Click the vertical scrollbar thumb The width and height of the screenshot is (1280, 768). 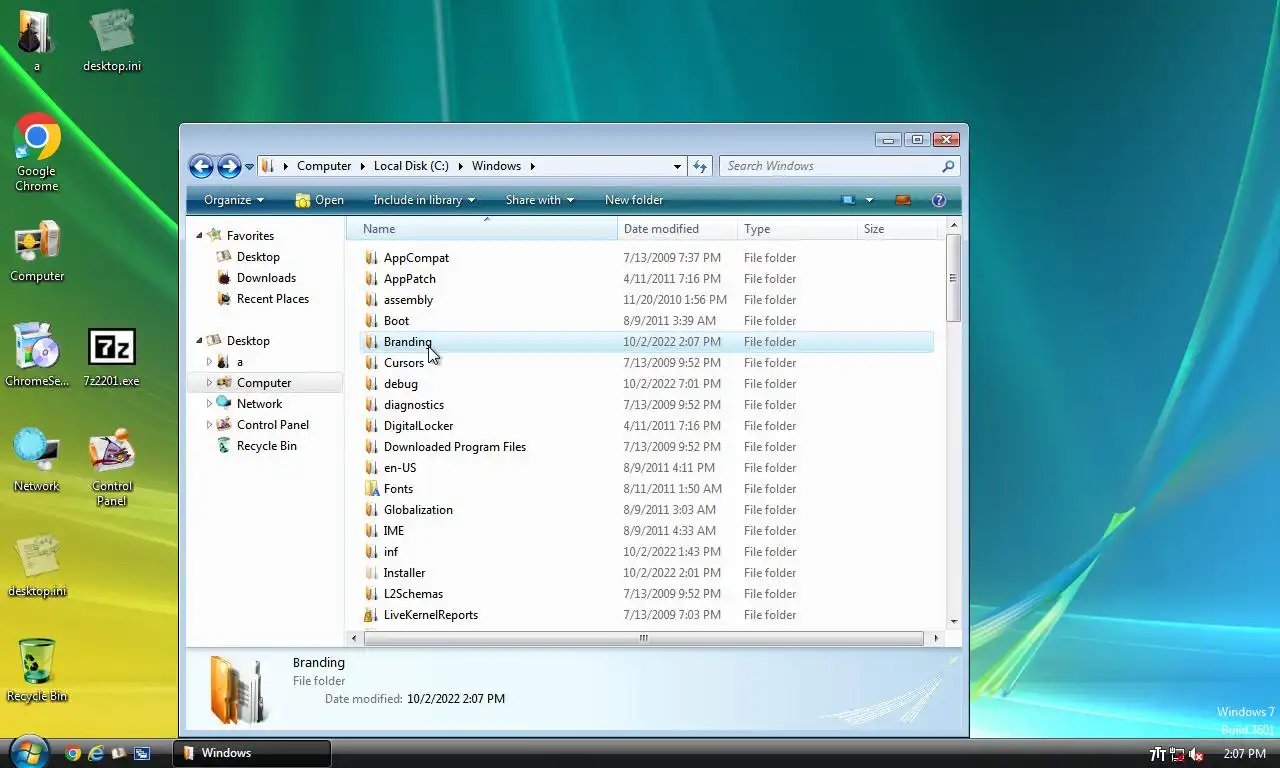953,278
